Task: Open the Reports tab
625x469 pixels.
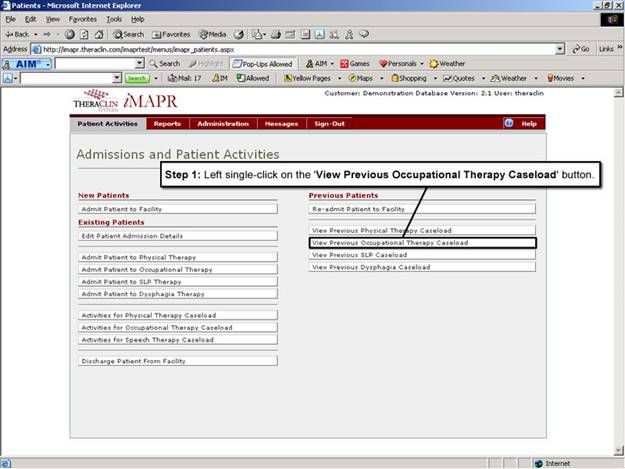Action: pyautogui.click(x=167, y=124)
